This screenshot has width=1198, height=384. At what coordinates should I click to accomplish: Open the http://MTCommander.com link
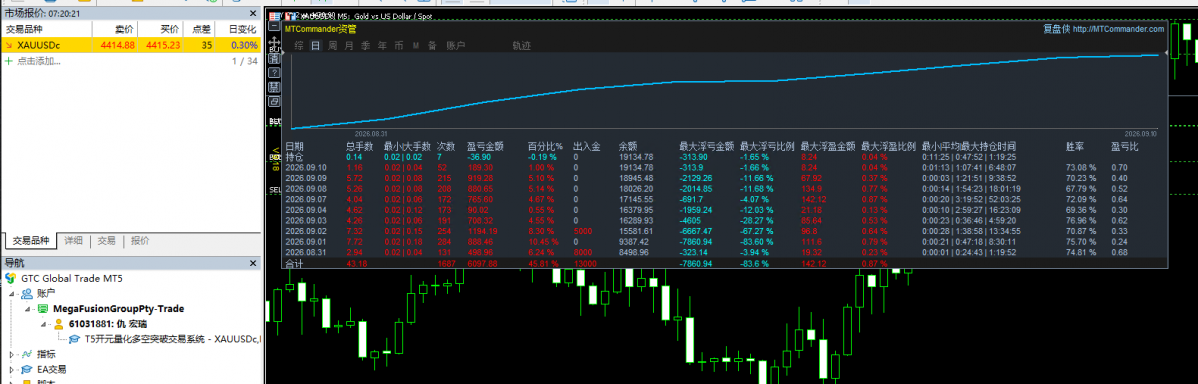pos(1119,29)
